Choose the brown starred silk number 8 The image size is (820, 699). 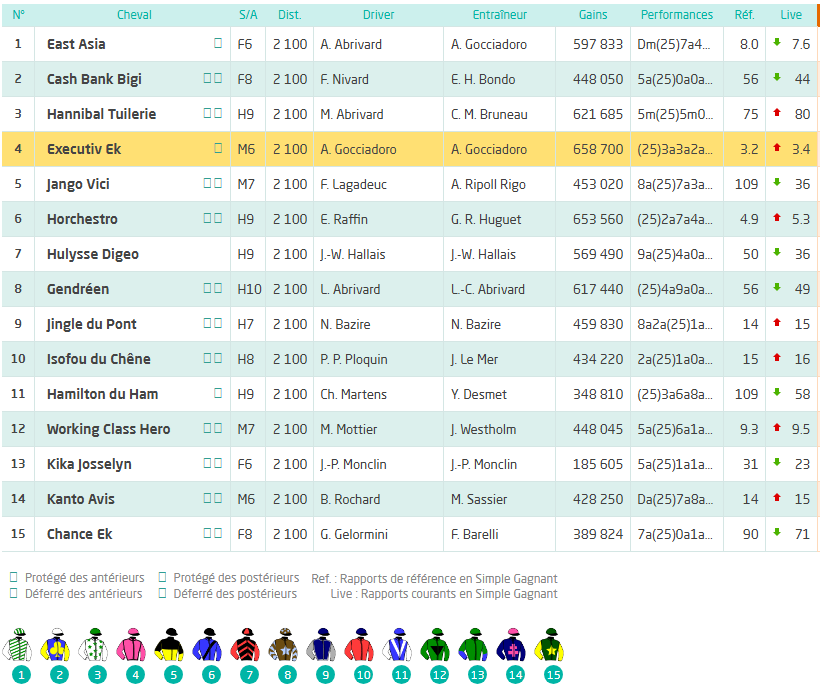click(x=287, y=647)
